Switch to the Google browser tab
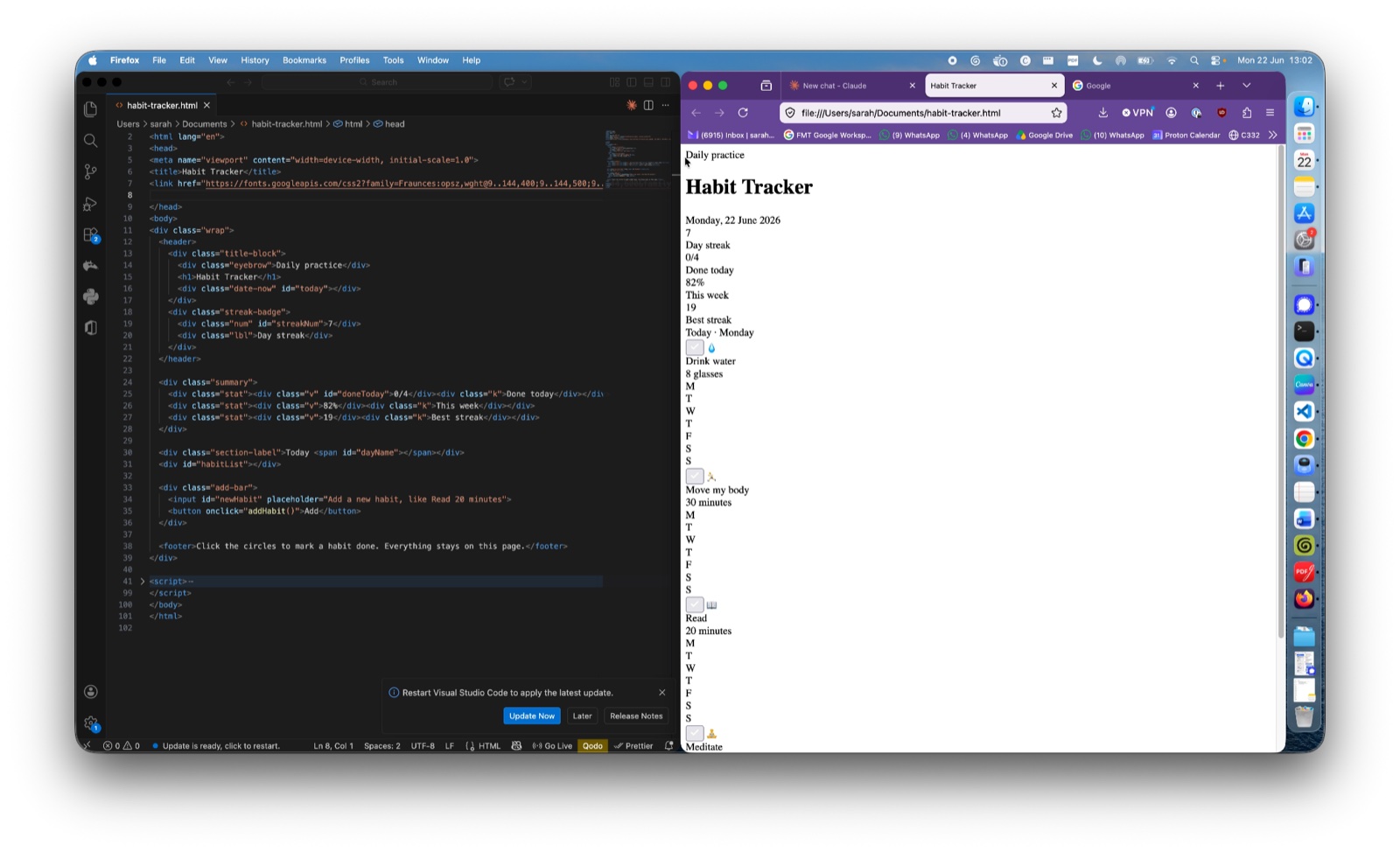The image size is (1400, 852). pyautogui.click(x=1136, y=85)
